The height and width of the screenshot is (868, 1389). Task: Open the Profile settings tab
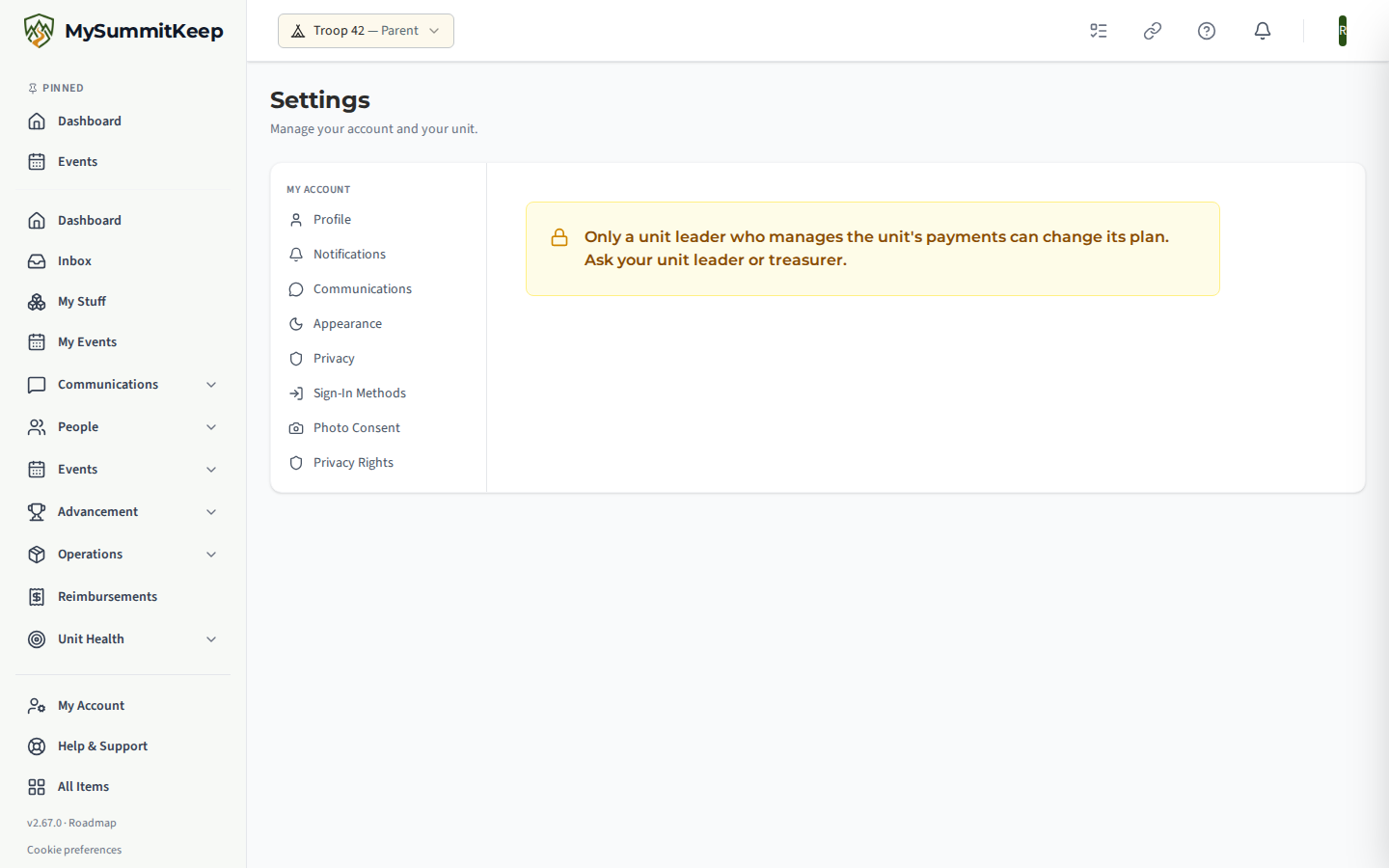coord(378,220)
